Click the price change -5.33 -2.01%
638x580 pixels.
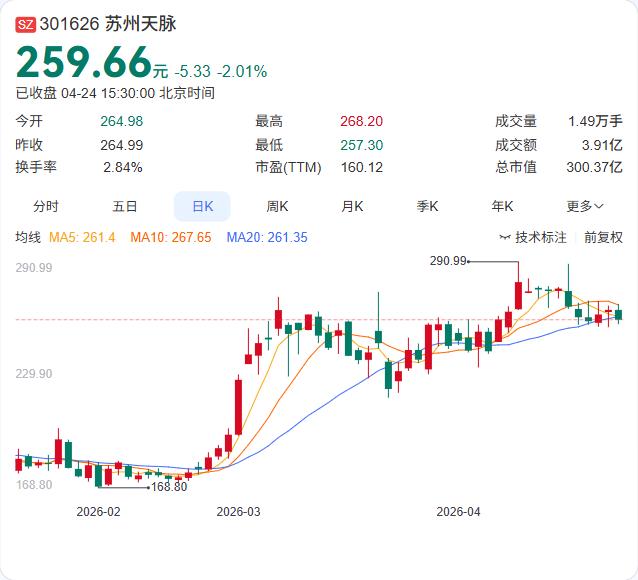pos(221,72)
